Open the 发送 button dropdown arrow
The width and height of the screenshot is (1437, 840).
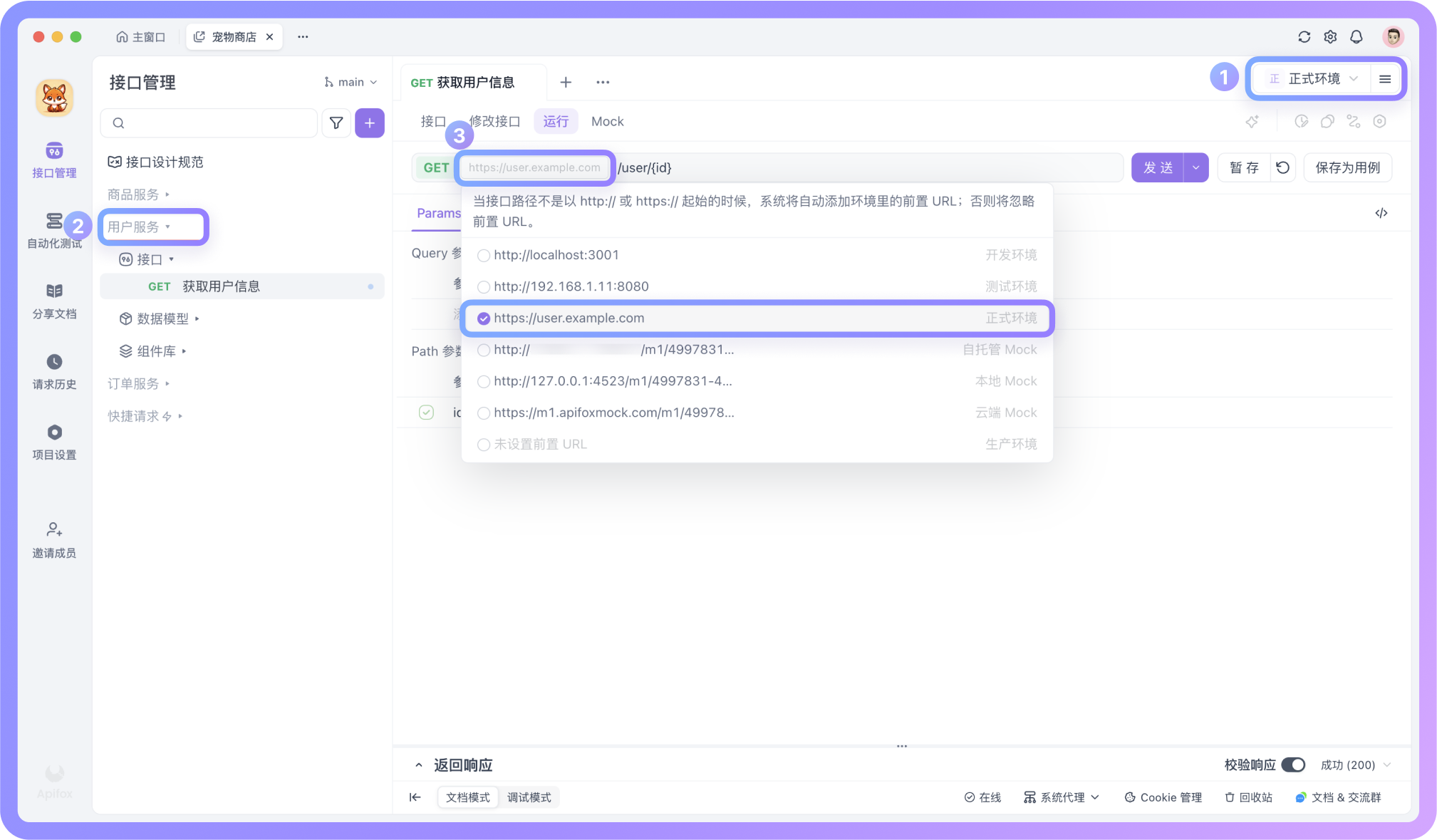[1196, 167]
